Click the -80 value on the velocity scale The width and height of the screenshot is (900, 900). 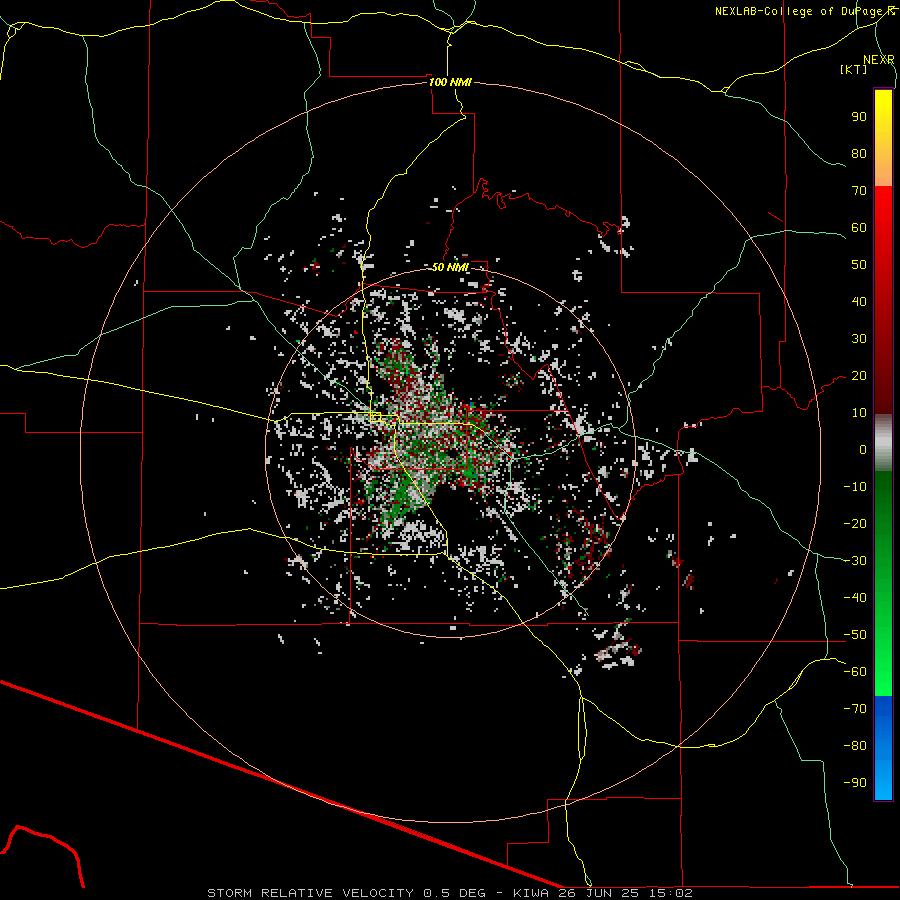pos(855,746)
